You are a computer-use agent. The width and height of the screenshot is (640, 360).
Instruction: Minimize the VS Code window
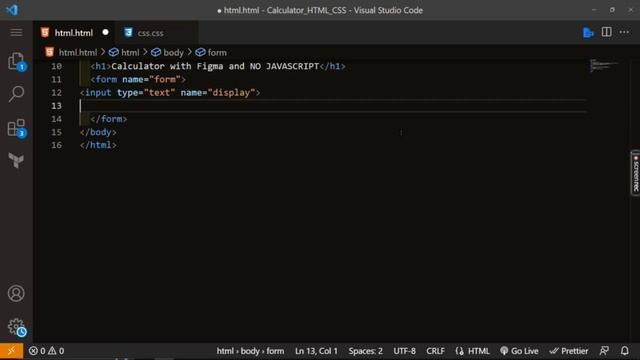tap(594, 10)
